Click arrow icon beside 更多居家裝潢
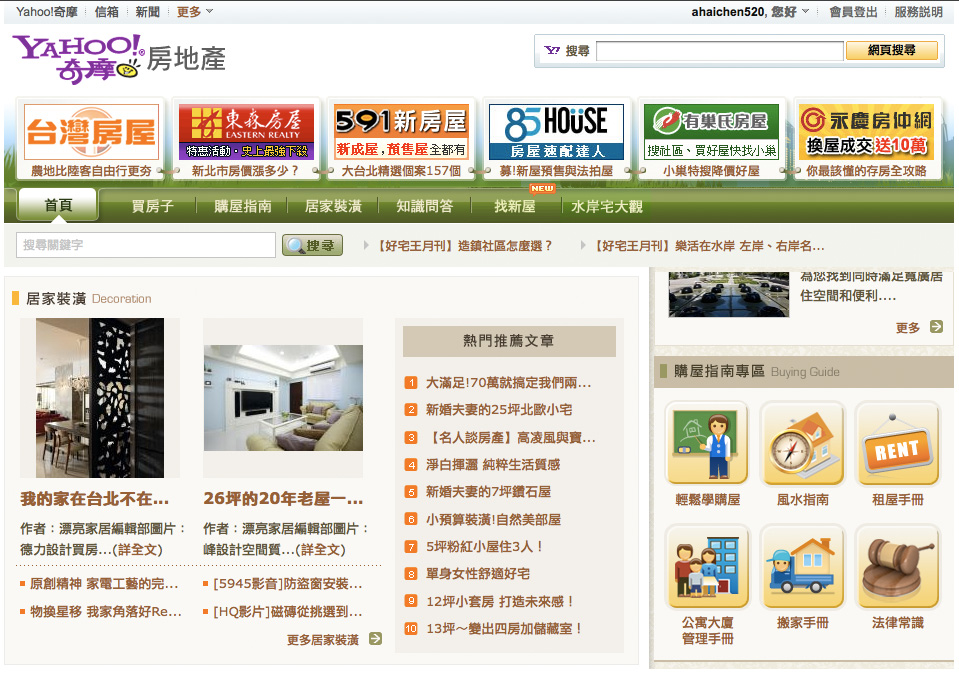This screenshot has width=959, height=675. coord(376,639)
